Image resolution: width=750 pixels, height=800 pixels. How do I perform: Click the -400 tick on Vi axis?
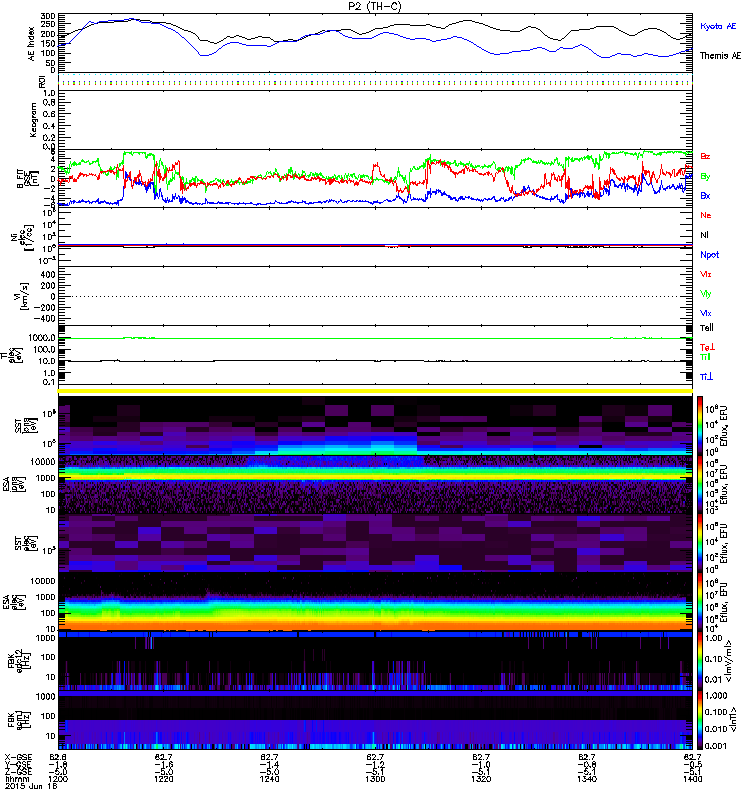[43, 318]
